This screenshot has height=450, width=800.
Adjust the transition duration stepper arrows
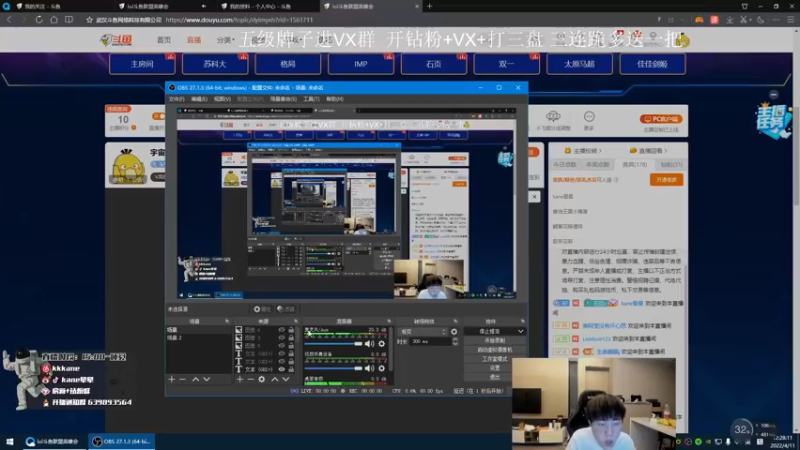point(455,341)
